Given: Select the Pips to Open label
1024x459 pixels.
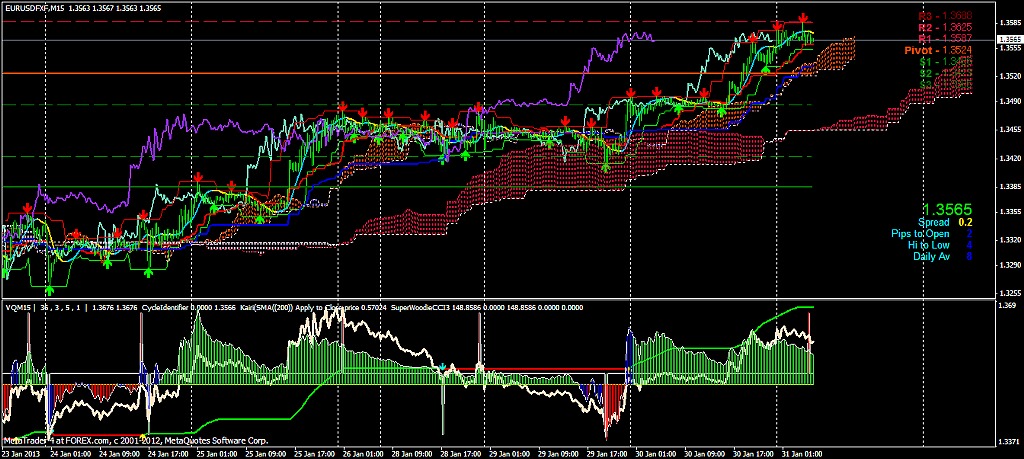Looking at the screenshot, I should coord(918,234).
